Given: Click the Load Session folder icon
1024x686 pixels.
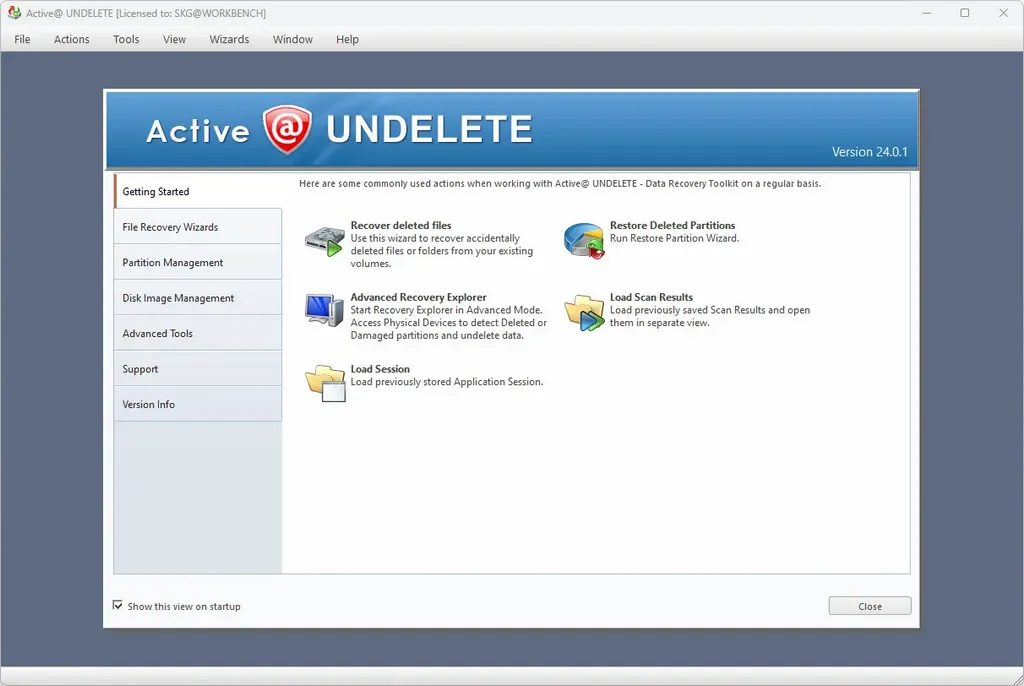Looking at the screenshot, I should pos(325,383).
